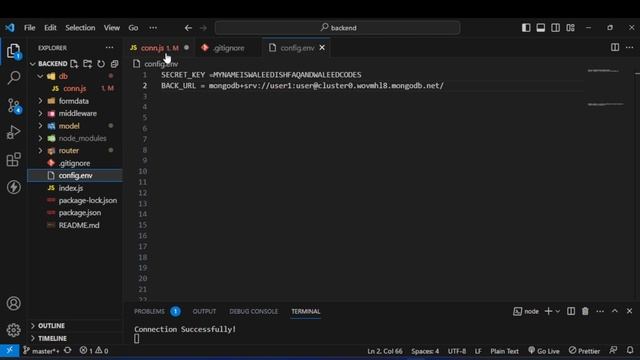Add a new terminal with plus
This screenshot has height=360, width=640.
click(548, 311)
